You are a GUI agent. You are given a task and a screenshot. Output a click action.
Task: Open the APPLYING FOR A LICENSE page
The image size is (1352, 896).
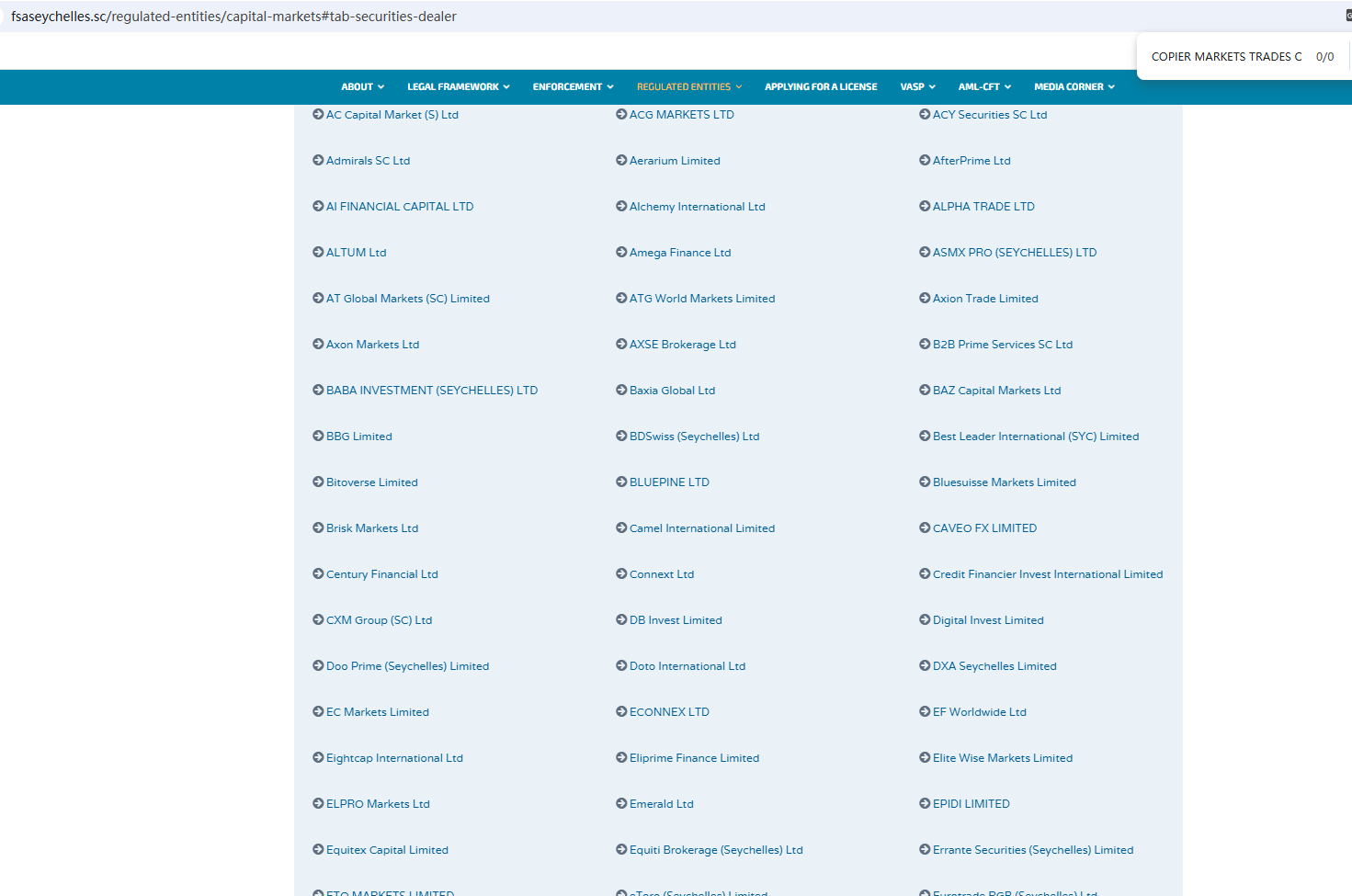pyautogui.click(x=821, y=87)
